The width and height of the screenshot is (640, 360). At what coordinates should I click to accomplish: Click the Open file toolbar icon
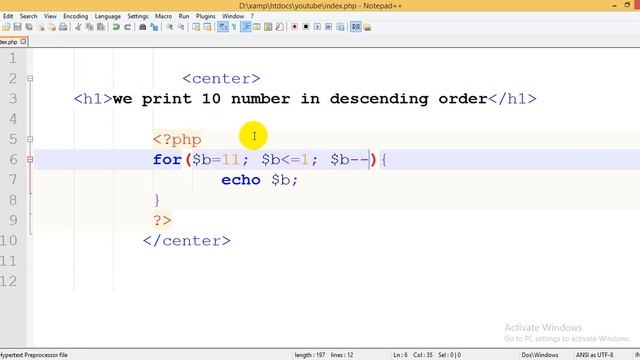tap(6, 27)
